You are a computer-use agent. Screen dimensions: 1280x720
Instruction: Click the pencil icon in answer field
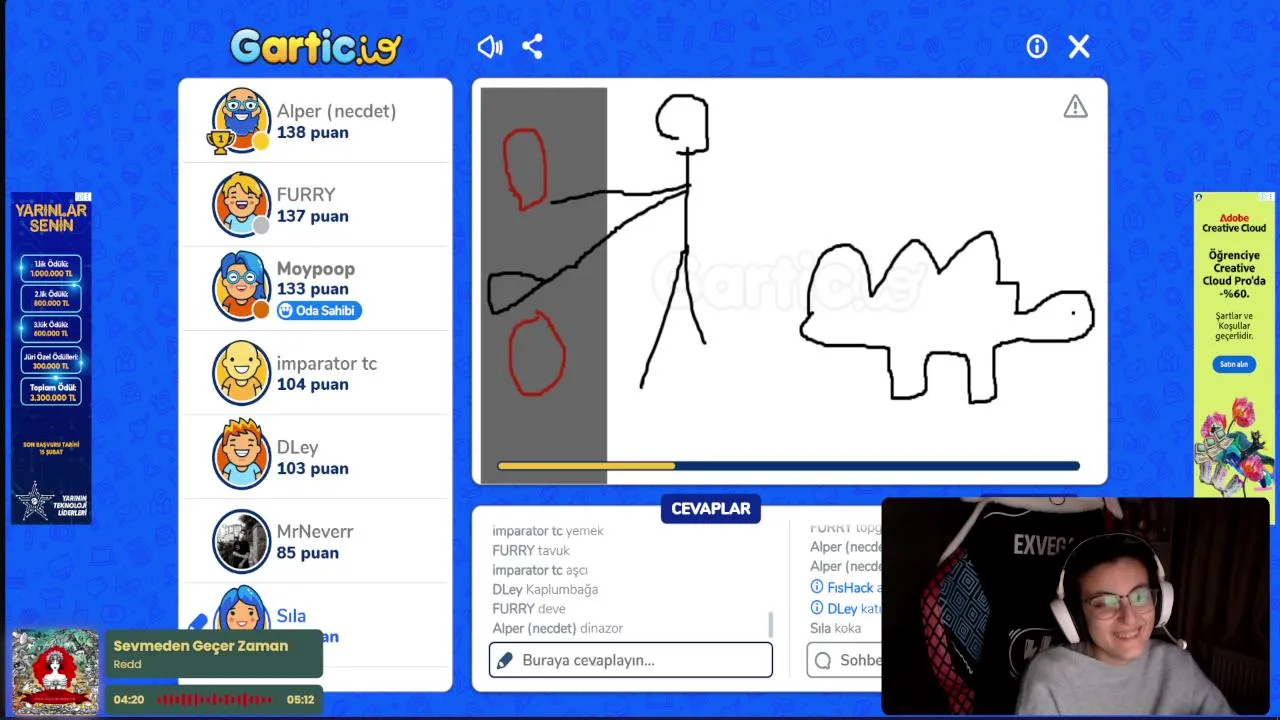(504, 660)
